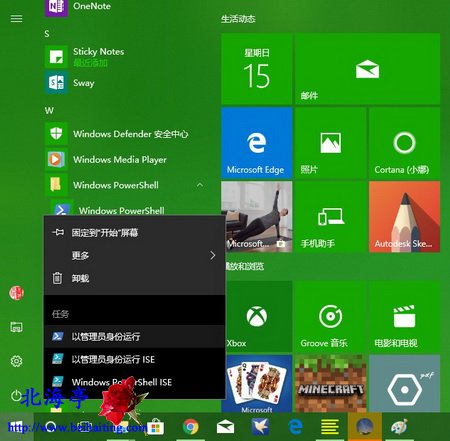Viewport: 450px width, 441px height.
Task: Open Settings gear in Start sidebar
Action: 16,361
